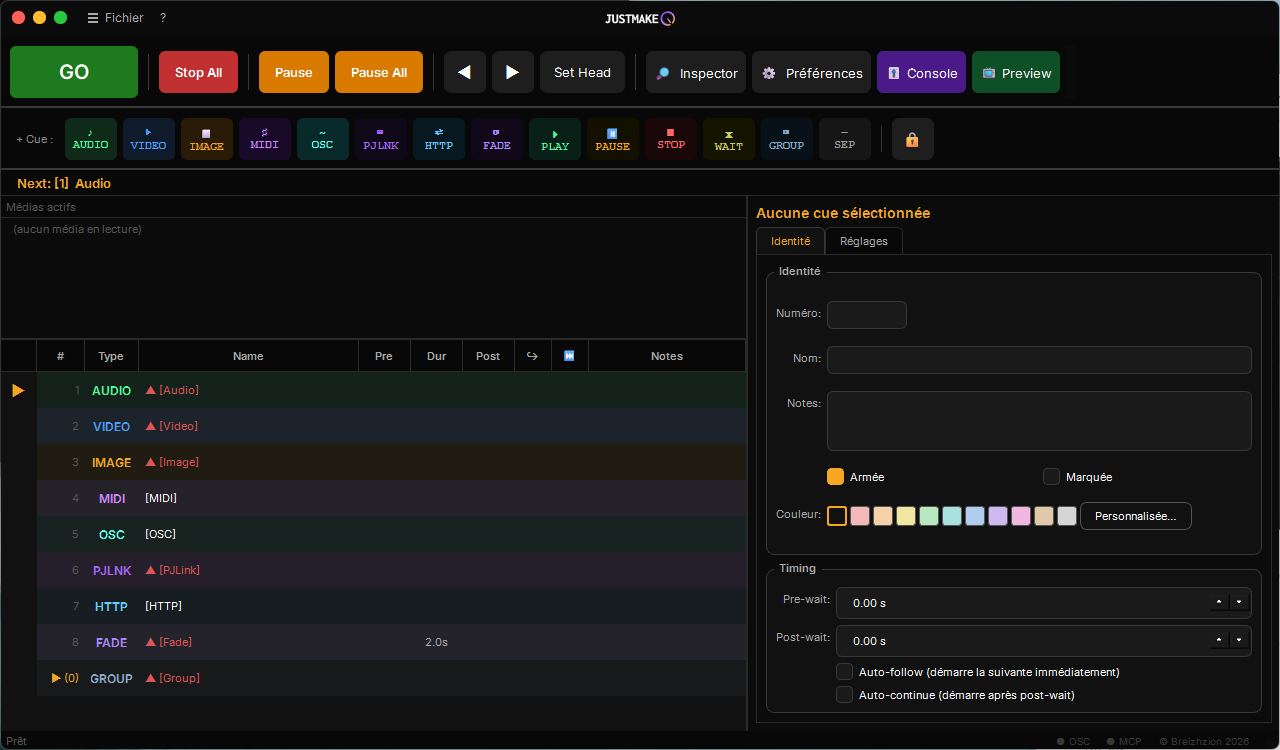Viewport: 1280px width, 750px height.
Task: Select the PJLNK cue row 6
Action: (391, 570)
